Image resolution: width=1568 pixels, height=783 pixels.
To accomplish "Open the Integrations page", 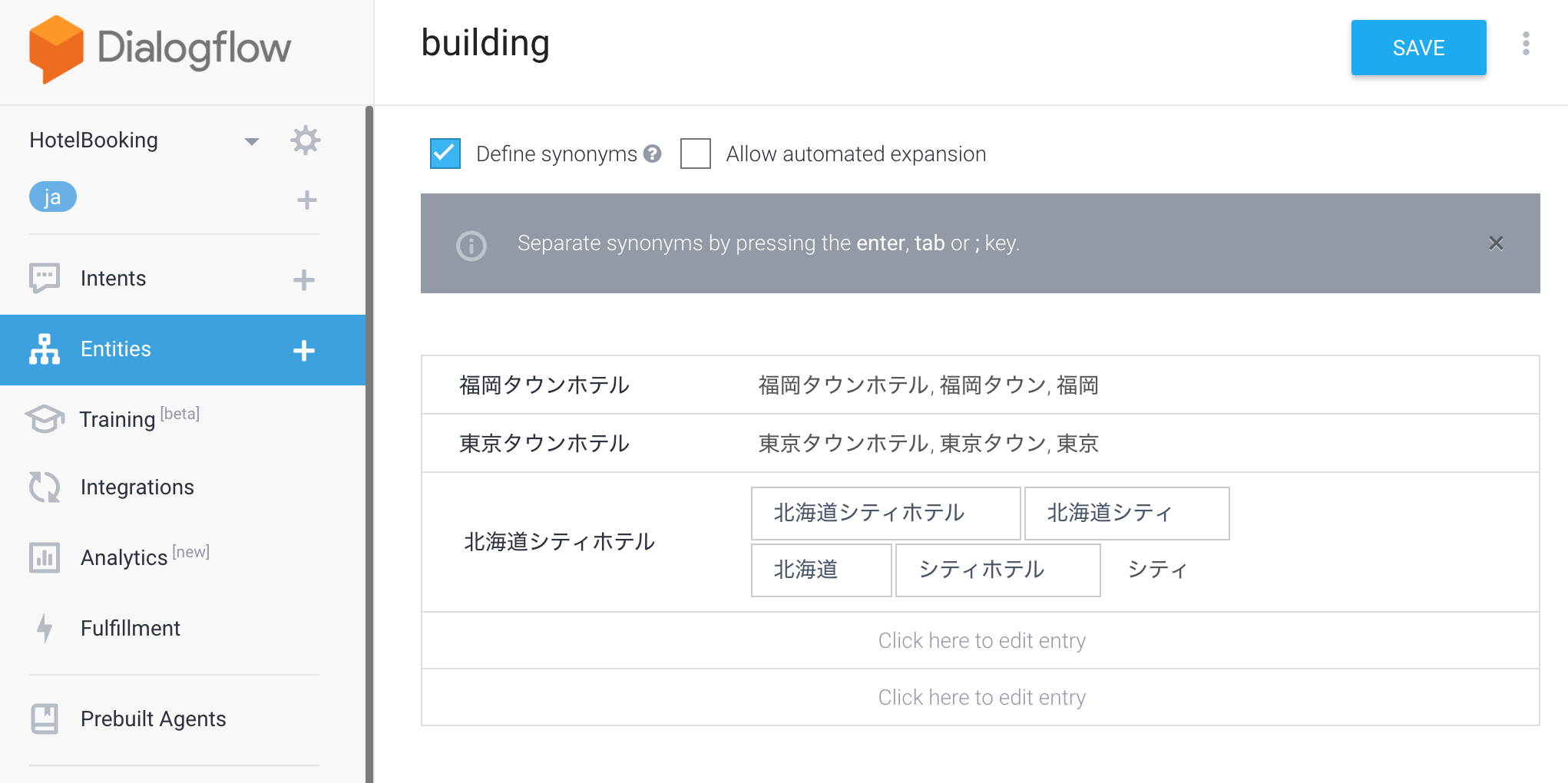I will coord(137,487).
